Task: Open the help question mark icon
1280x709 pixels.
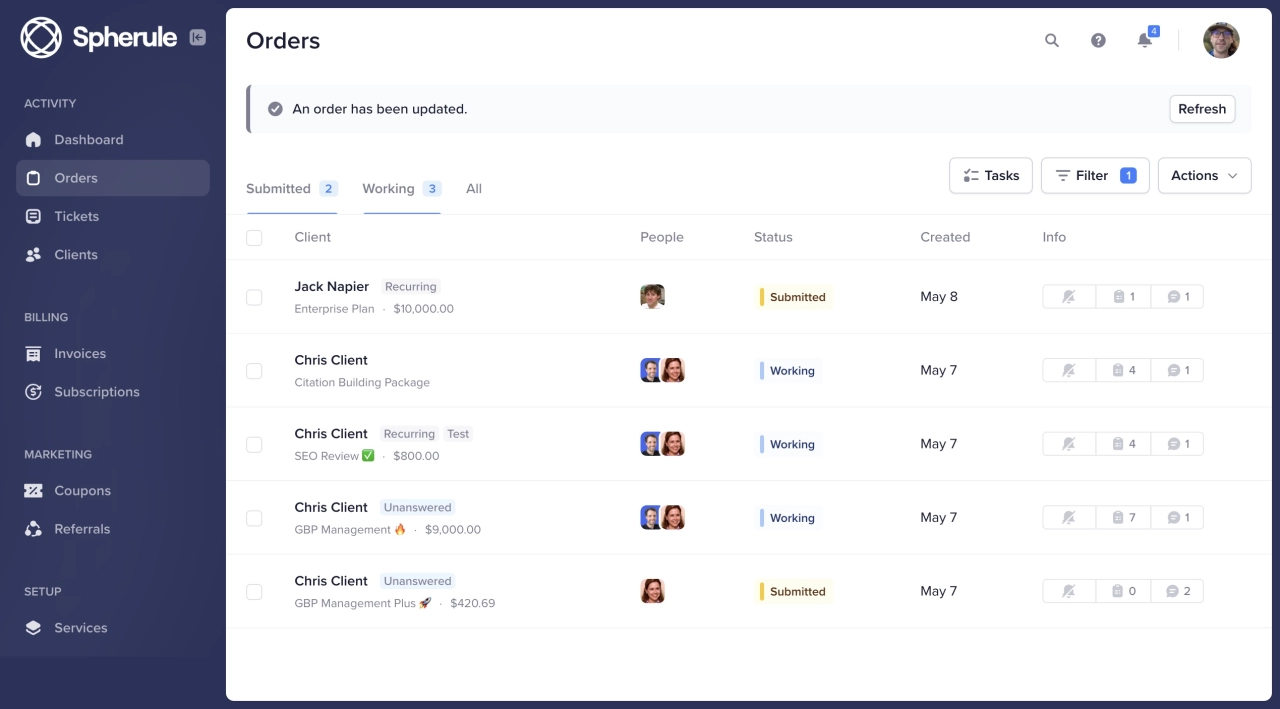Action: click(1098, 41)
